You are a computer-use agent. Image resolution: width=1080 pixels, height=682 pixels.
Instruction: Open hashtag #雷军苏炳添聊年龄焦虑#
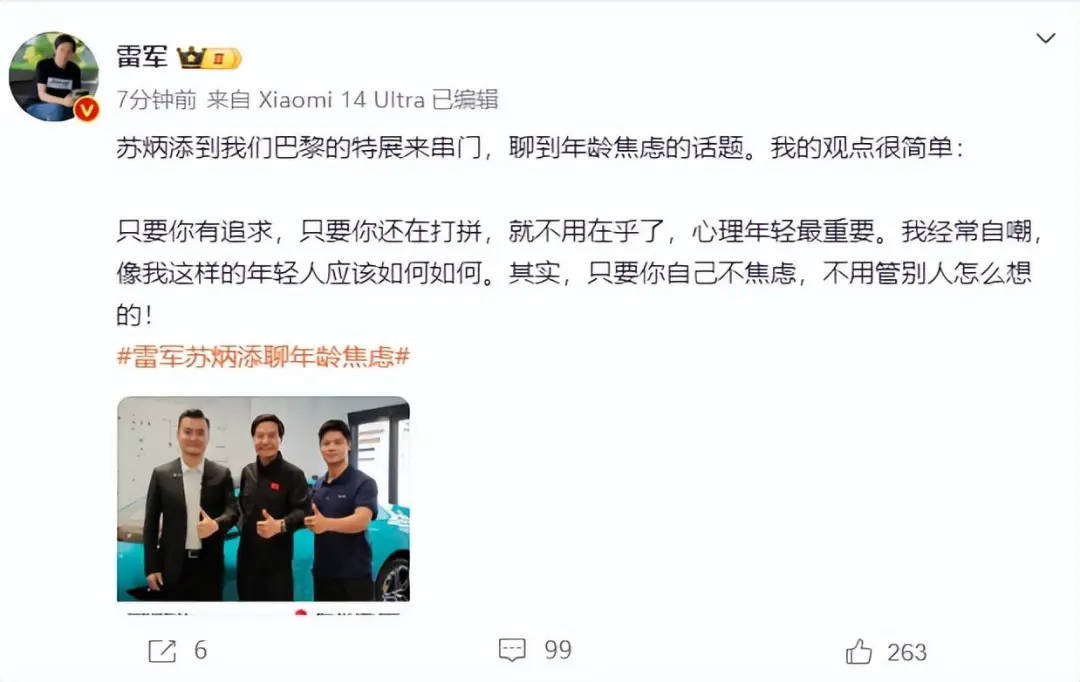(263, 356)
